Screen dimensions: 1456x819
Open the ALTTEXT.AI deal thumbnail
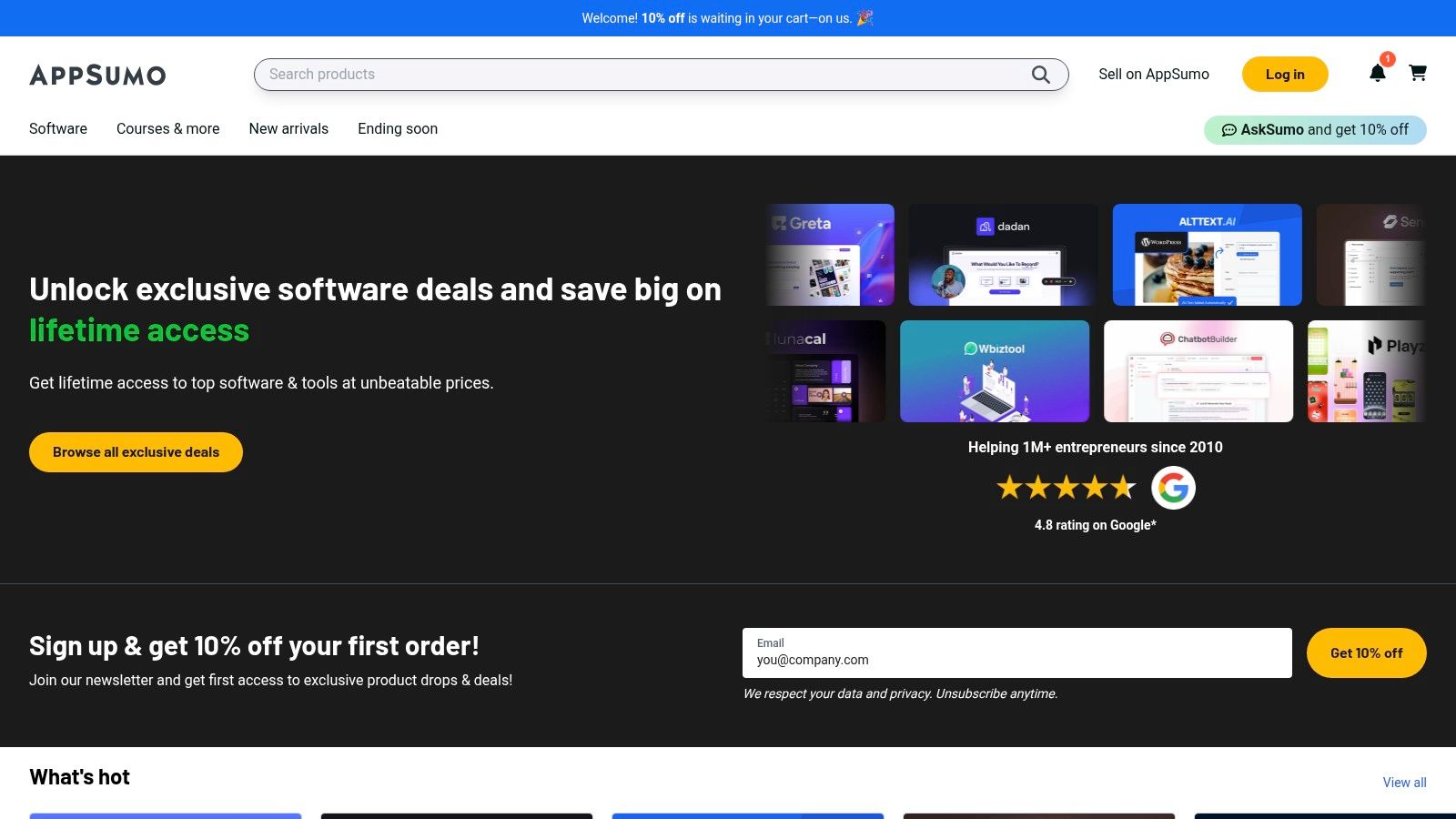[1208, 255]
